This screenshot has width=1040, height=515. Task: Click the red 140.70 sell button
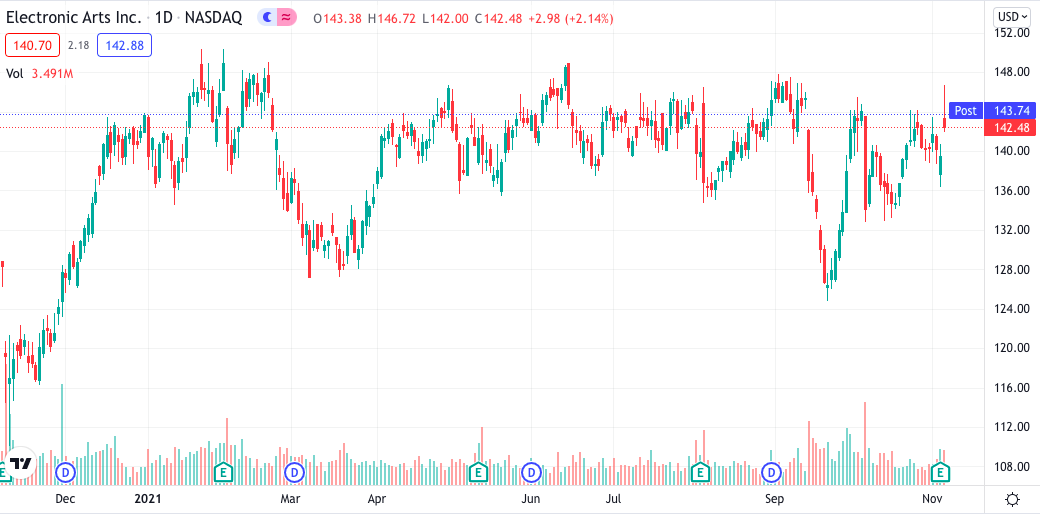tap(32, 45)
